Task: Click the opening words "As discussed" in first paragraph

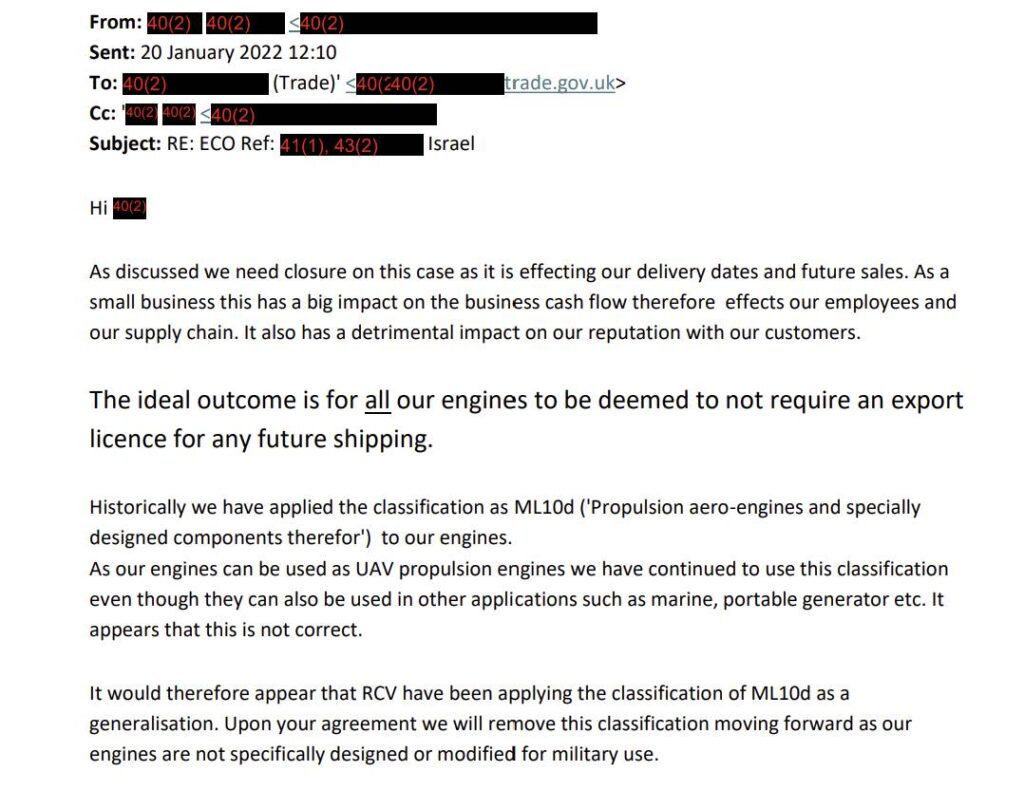Action: [139, 271]
